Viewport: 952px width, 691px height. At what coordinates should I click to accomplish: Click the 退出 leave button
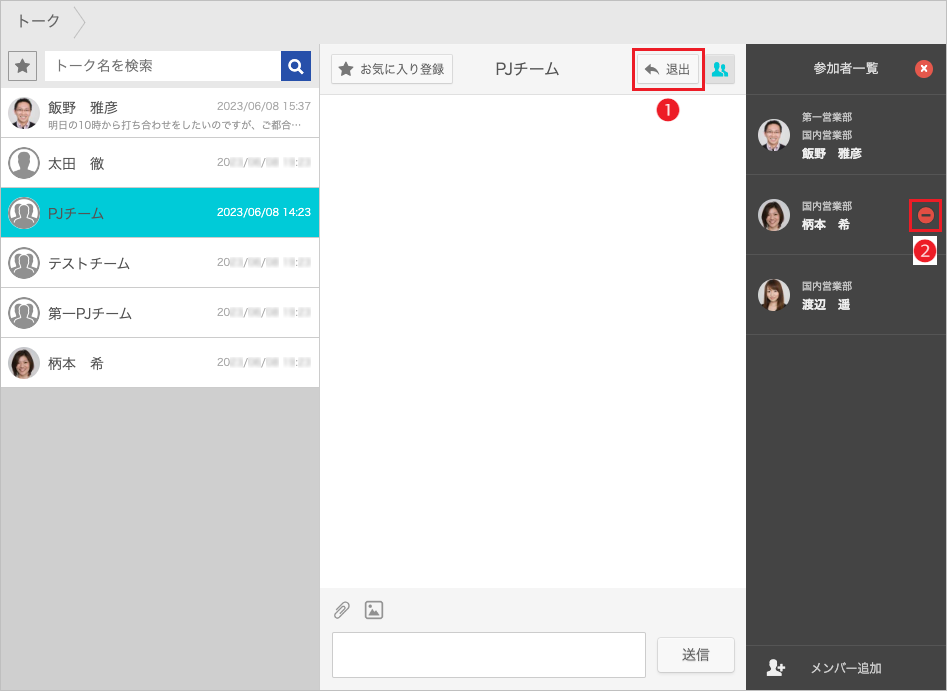click(x=668, y=69)
